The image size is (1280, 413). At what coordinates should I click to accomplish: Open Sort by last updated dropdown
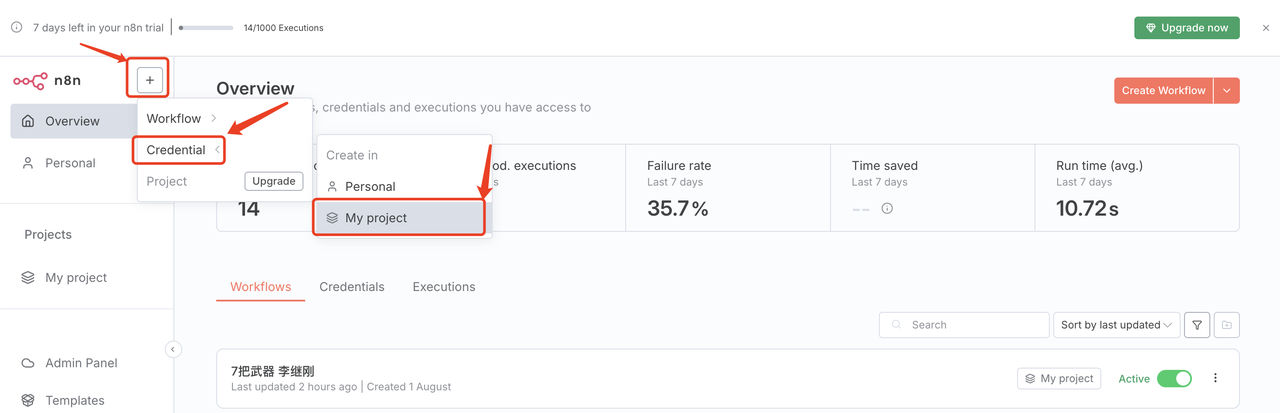(x=1116, y=325)
